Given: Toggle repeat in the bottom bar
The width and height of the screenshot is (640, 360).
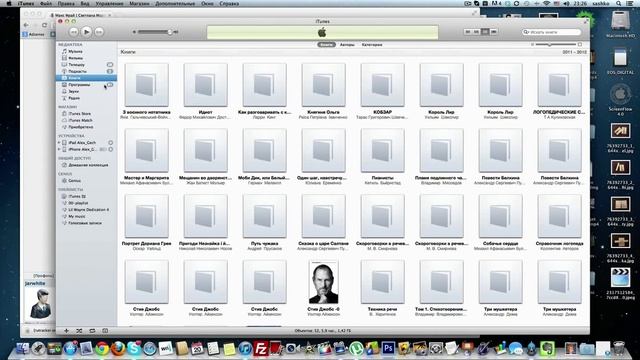Looking at the screenshot, I should pos(92,331).
